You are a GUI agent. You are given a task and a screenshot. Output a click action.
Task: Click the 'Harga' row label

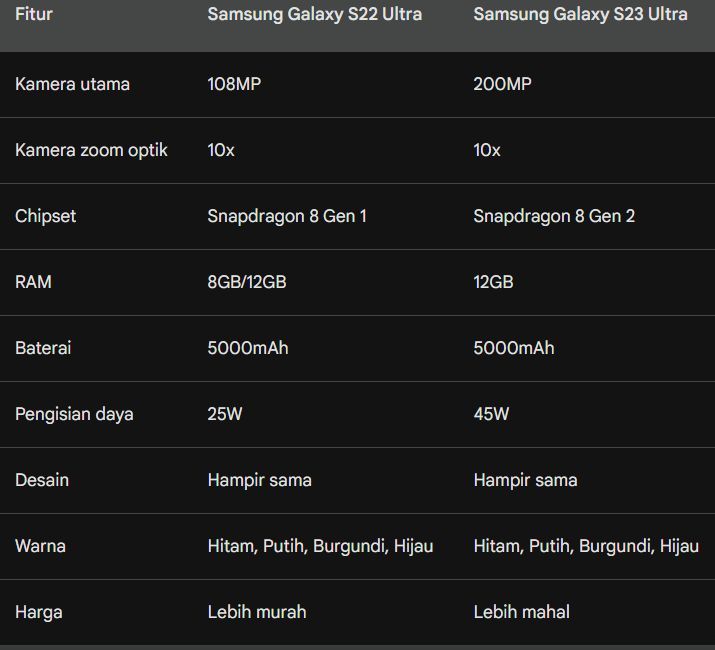pos(39,613)
